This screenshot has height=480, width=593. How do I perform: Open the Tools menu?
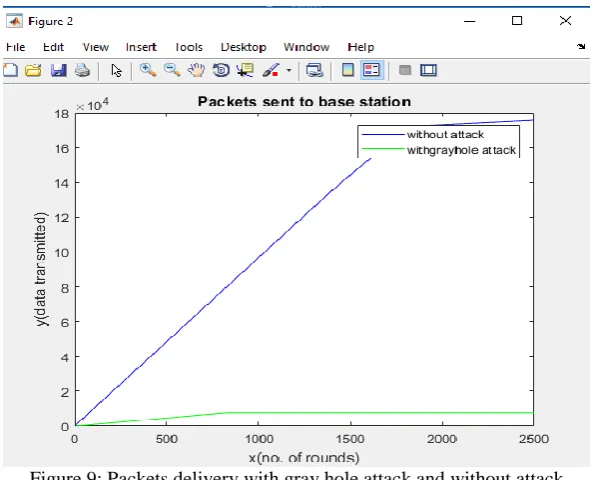(x=189, y=47)
